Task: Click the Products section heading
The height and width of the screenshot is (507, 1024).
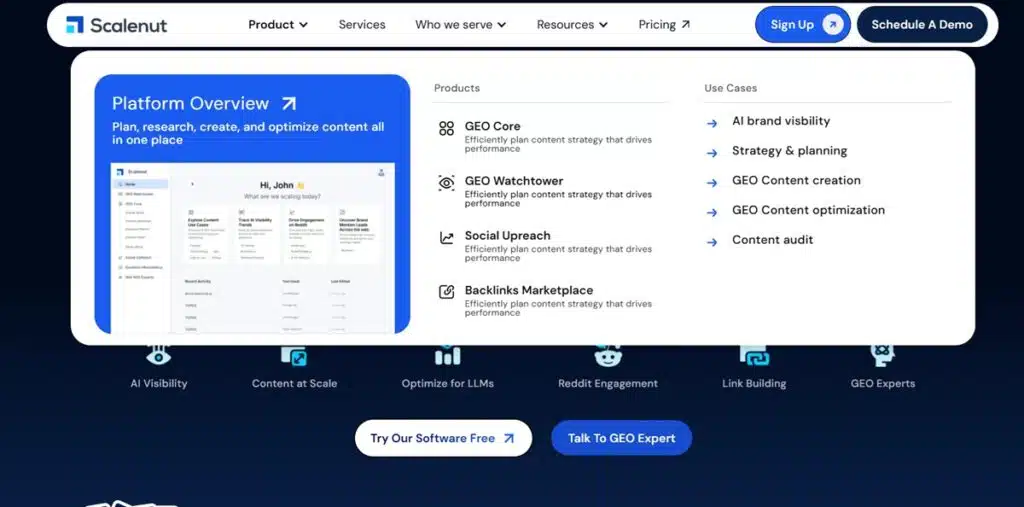Action: (457, 88)
